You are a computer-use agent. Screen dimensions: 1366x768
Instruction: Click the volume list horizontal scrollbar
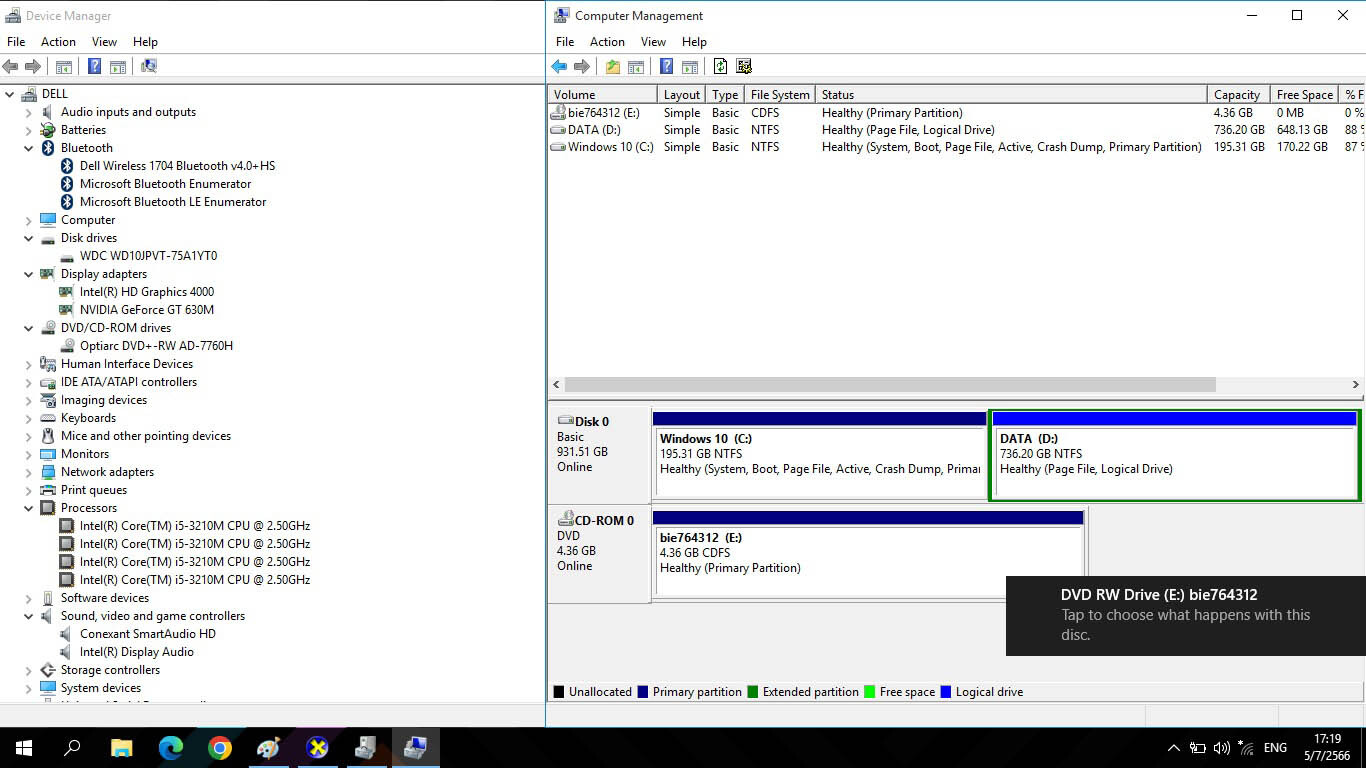tap(890, 385)
